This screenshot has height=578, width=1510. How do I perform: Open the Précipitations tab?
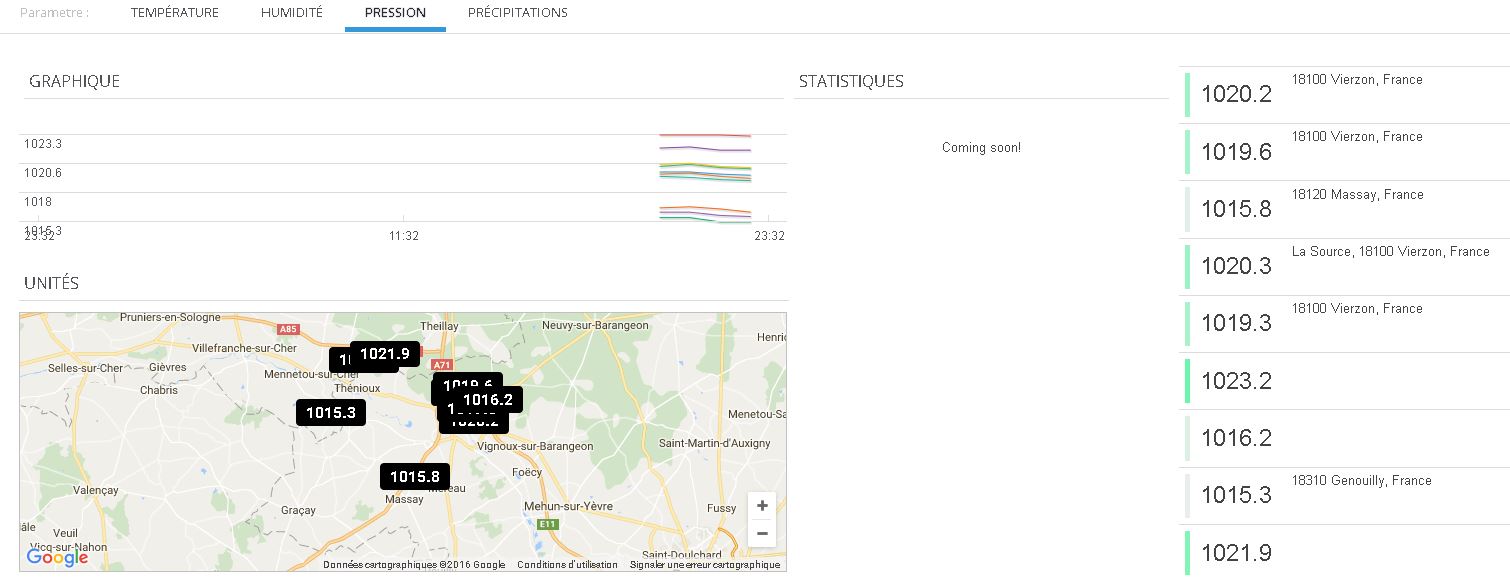click(x=517, y=13)
